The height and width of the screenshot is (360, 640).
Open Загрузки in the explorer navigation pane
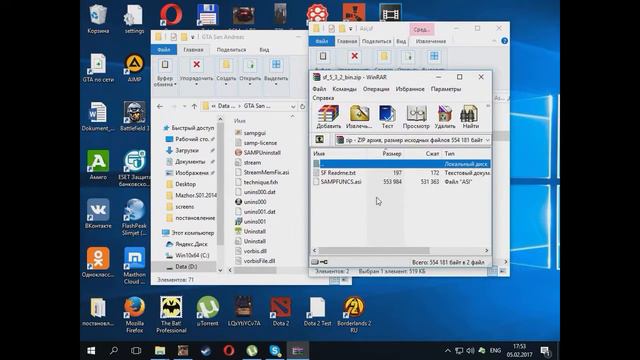click(187, 150)
